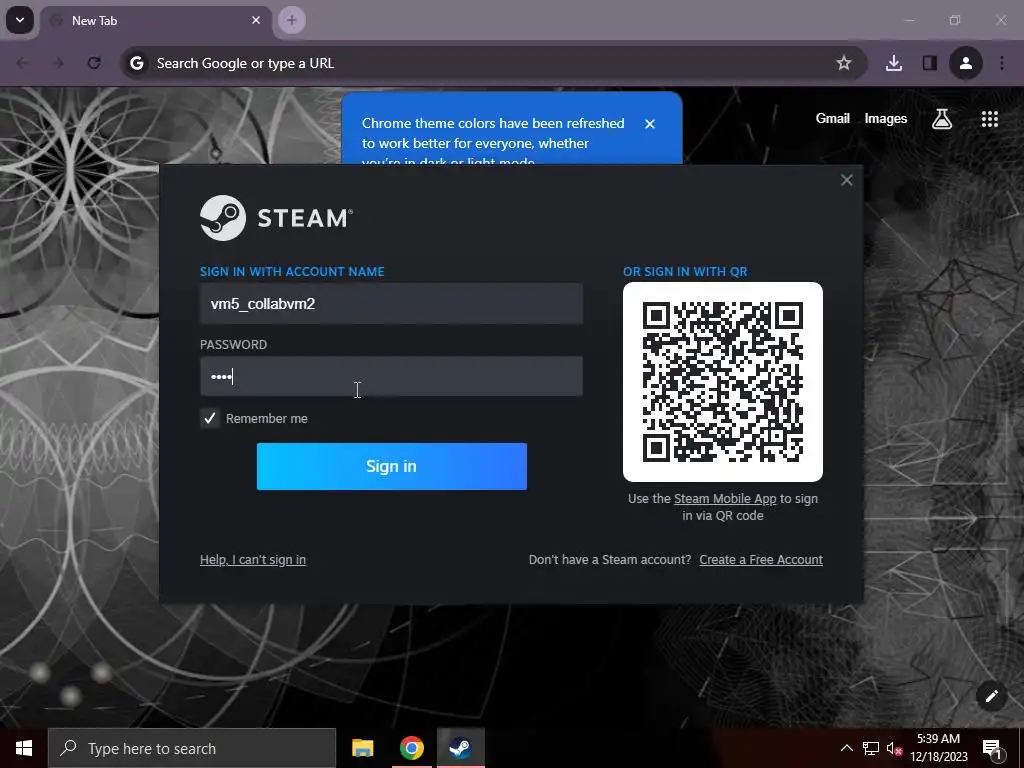
Task: Open the network icon in the system tray
Action: click(871, 748)
